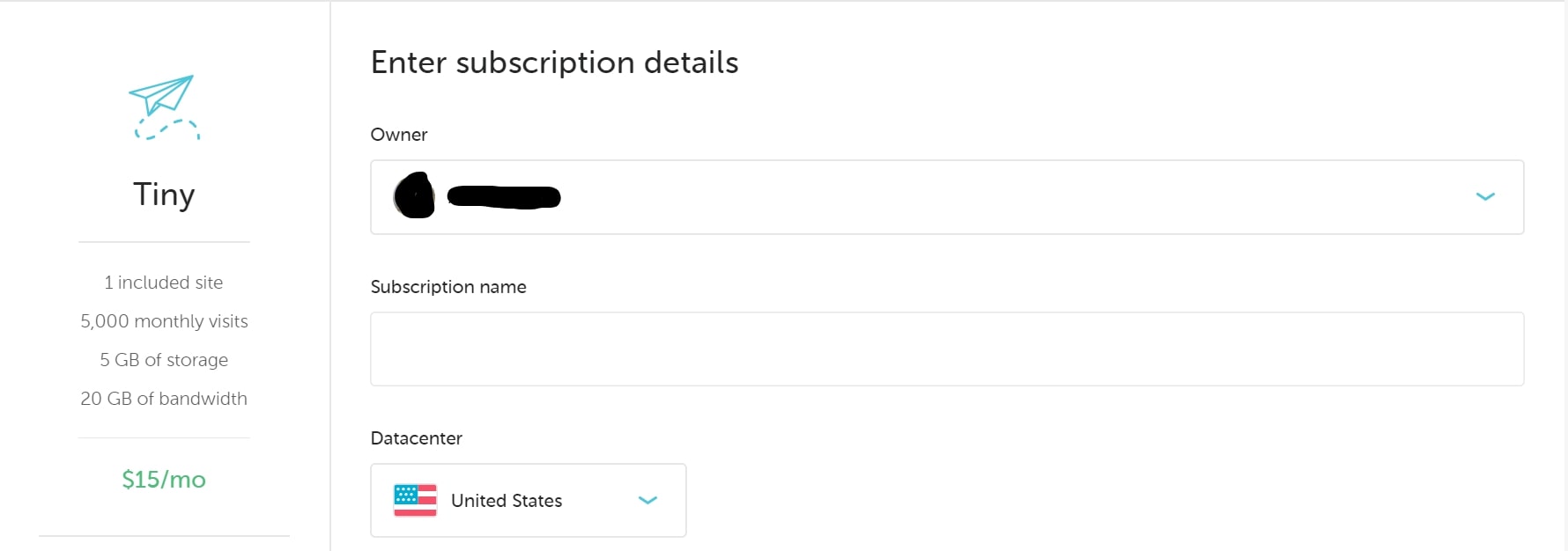The width and height of the screenshot is (1568, 551).
Task: Click the United States text
Action: [507, 501]
